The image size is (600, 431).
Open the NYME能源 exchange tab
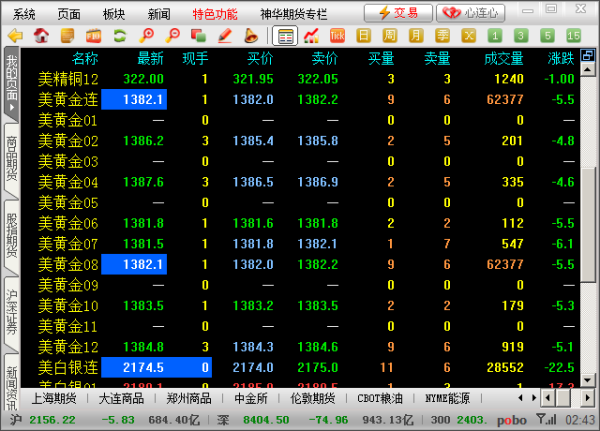pyautogui.click(x=447, y=398)
